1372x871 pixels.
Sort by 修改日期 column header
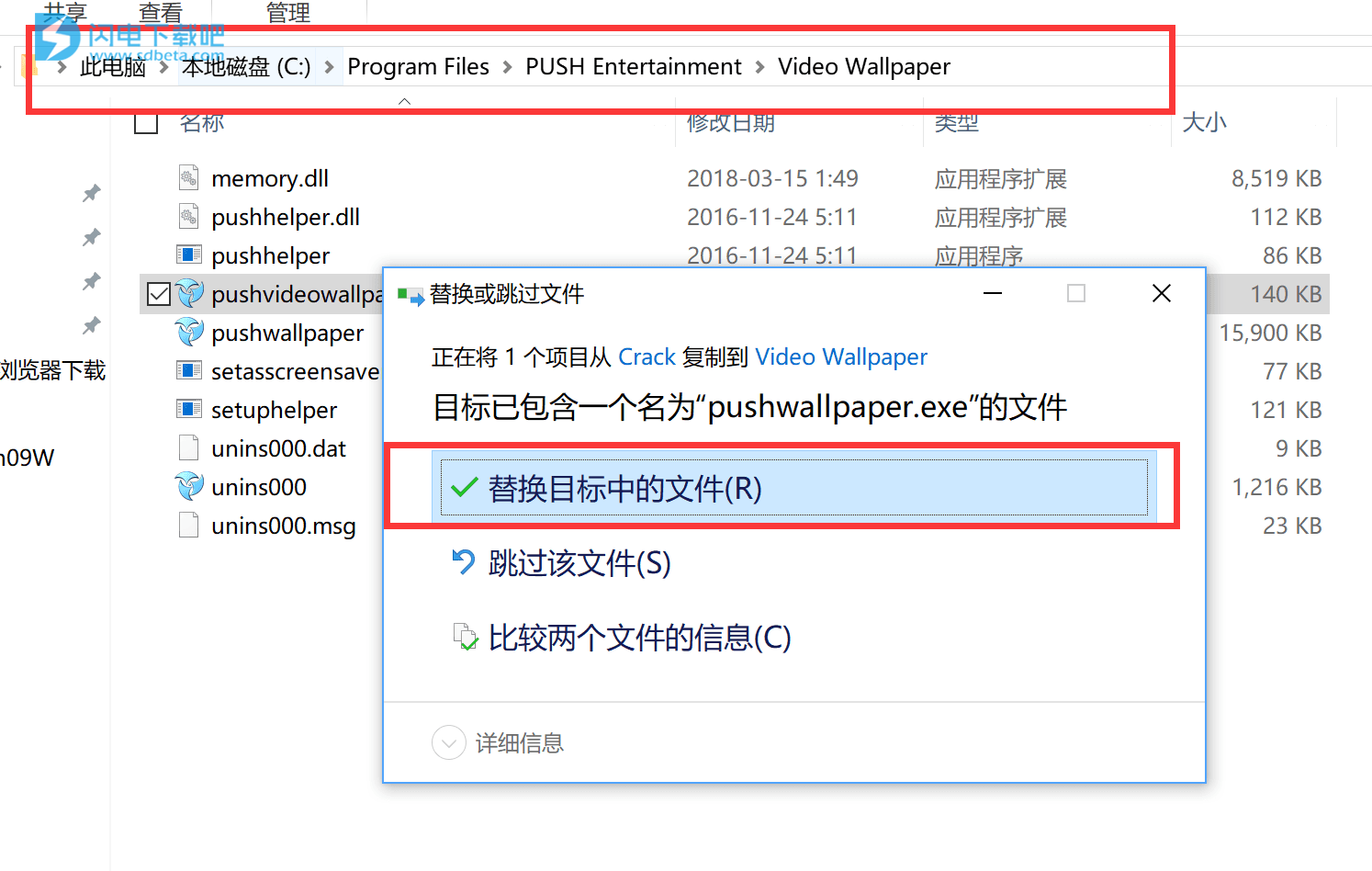click(731, 121)
